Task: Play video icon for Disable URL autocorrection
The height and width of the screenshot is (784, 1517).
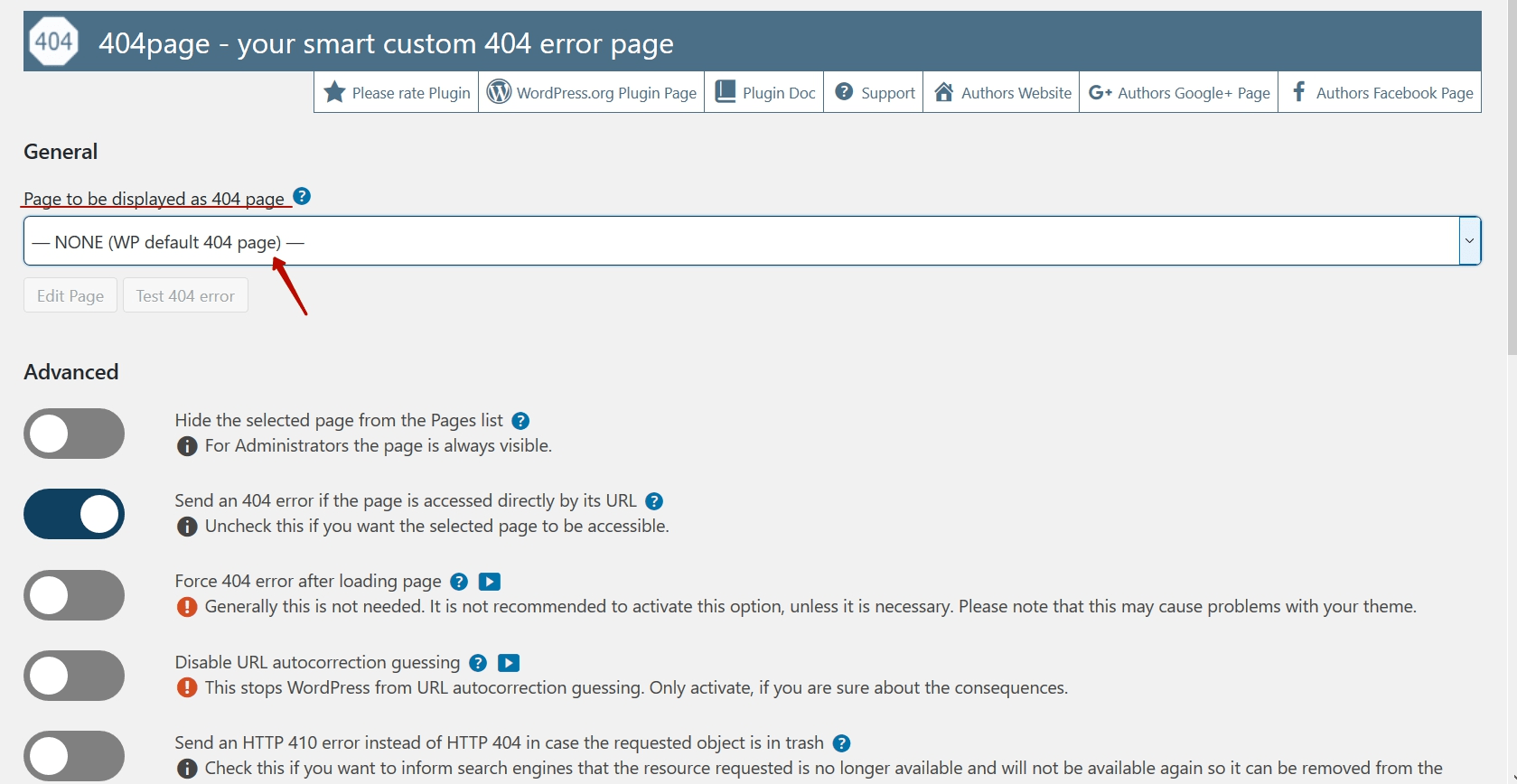Action: pyautogui.click(x=509, y=663)
